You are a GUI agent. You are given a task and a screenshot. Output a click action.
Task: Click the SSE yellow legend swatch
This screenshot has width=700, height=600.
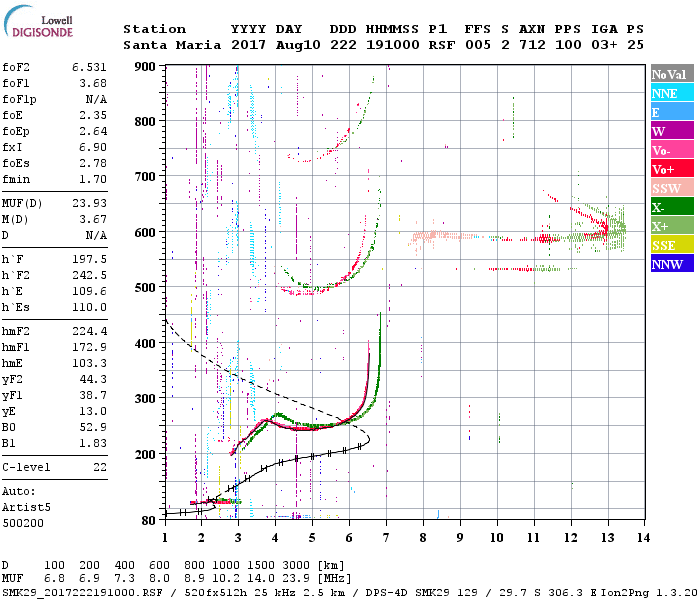pyautogui.click(x=672, y=245)
